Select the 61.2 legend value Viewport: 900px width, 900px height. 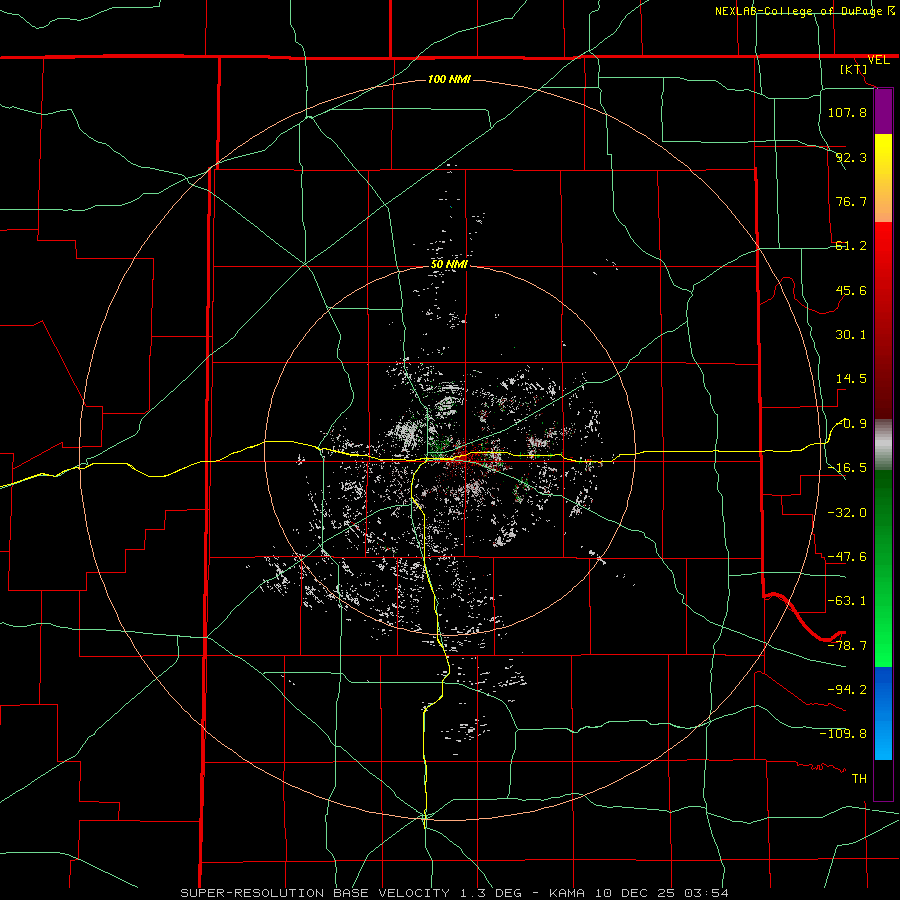[851, 246]
